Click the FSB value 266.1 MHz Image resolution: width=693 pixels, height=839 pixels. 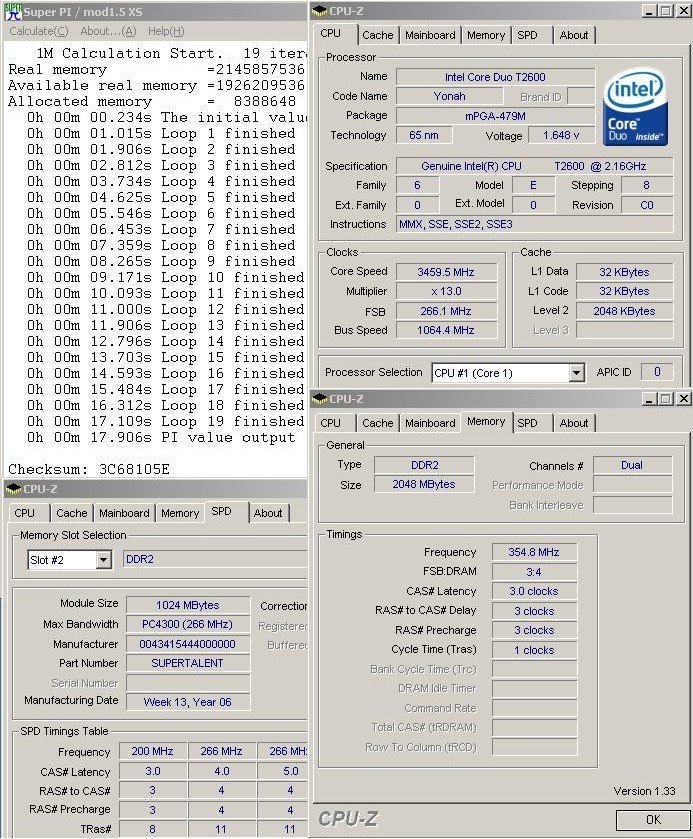pyautogui.click(x=446, y=311)
